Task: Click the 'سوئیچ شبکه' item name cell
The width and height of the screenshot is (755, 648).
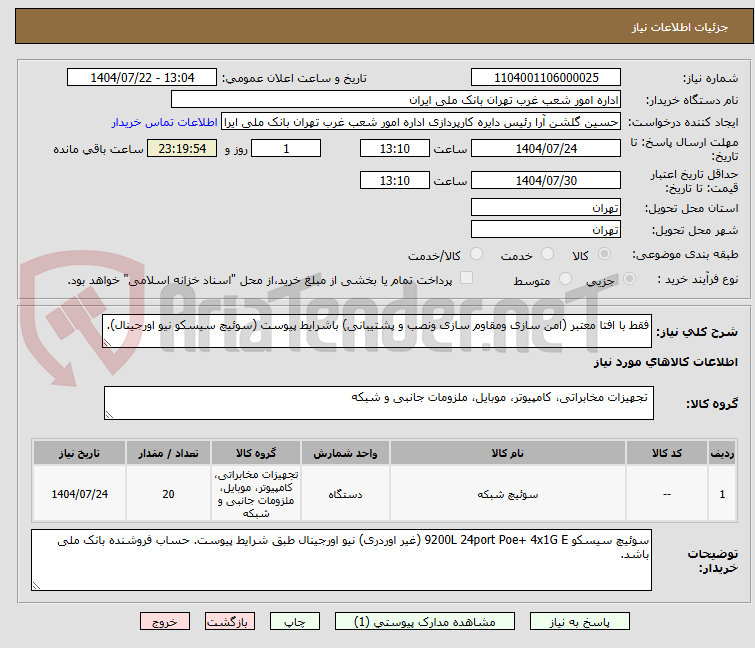Action: 508,494
